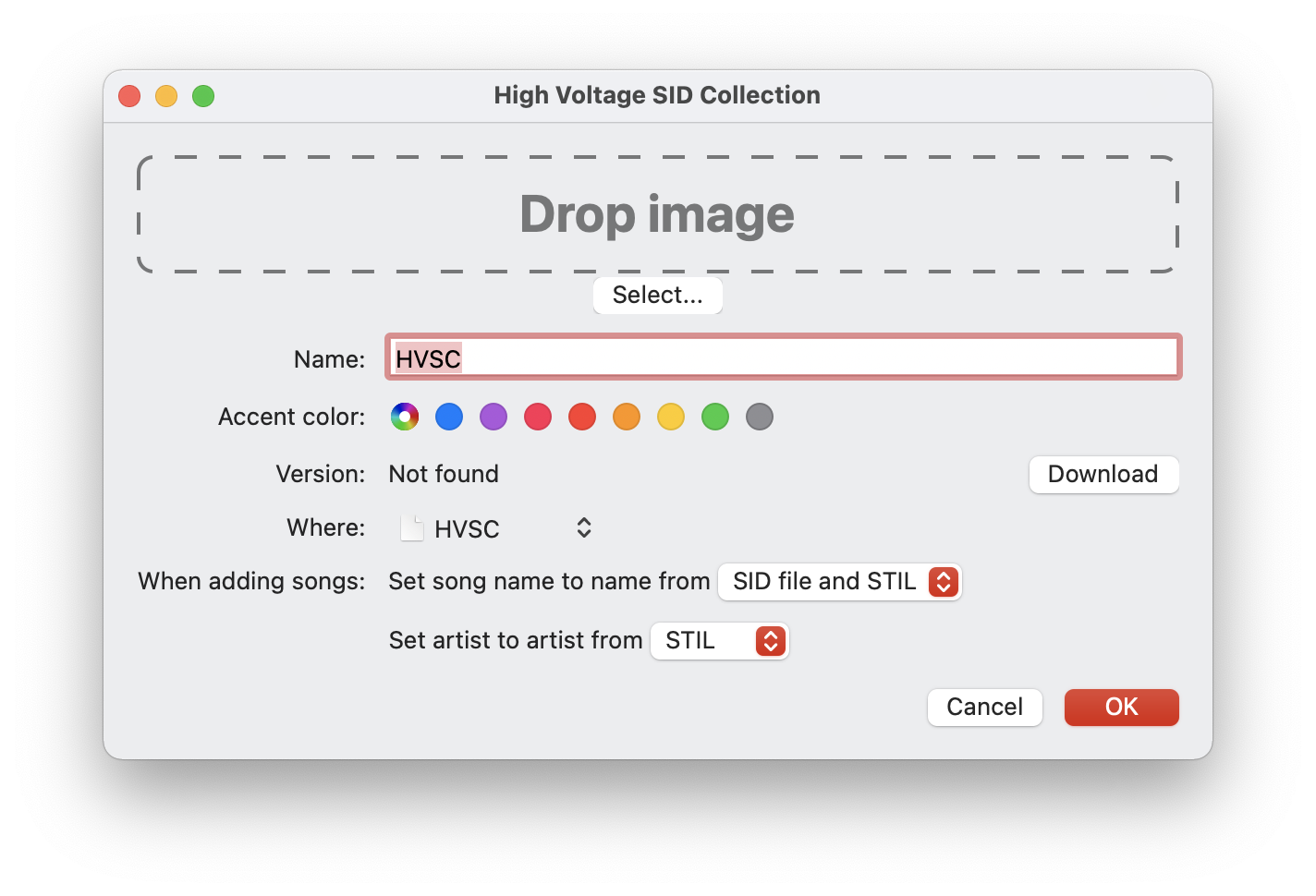The height and width of the screenshot is (896, 1316).
Task: Open the SID file and STIL dropdown
Action: 840,582
